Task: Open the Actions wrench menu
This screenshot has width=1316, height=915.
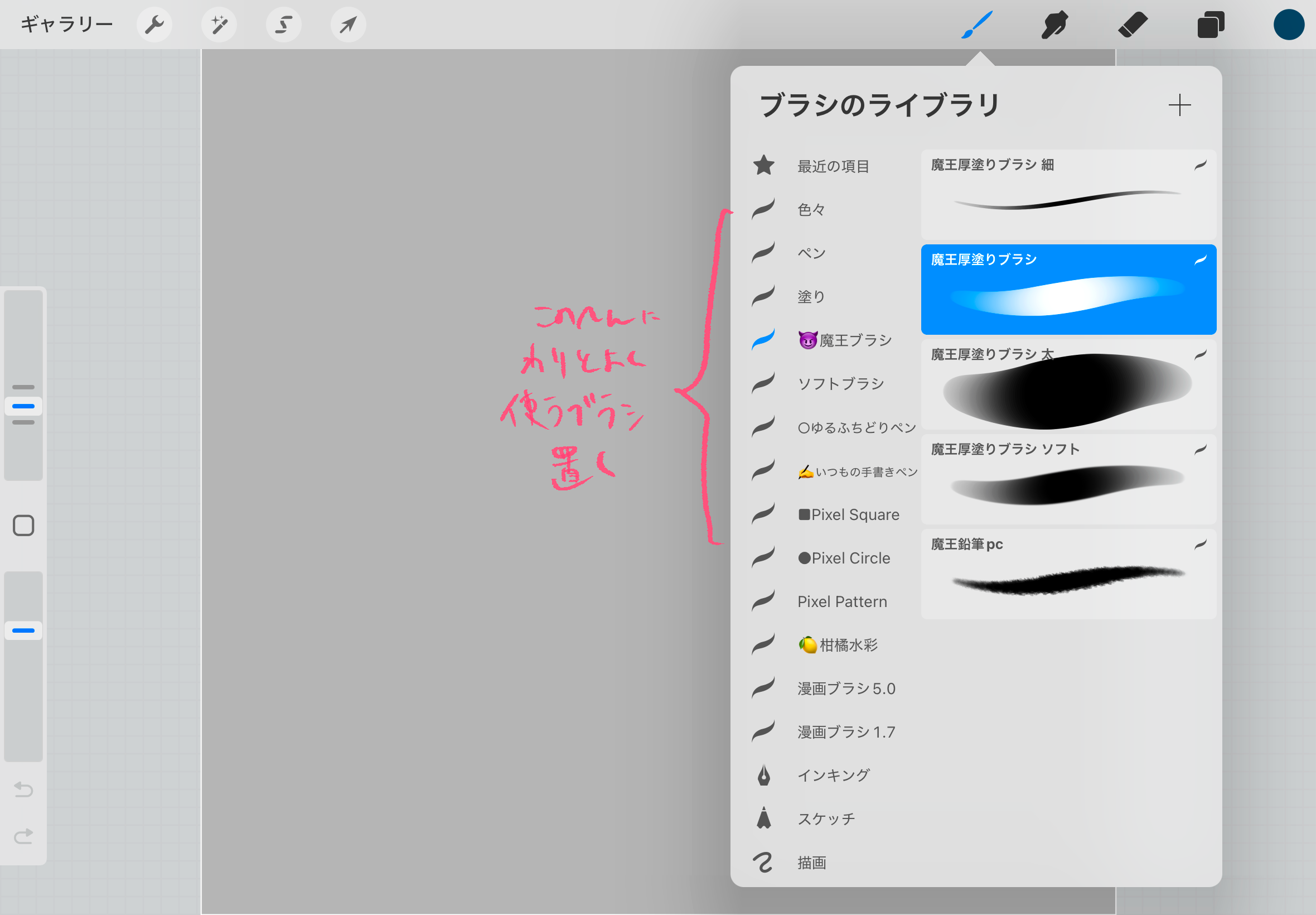Action: coord(154,25)
